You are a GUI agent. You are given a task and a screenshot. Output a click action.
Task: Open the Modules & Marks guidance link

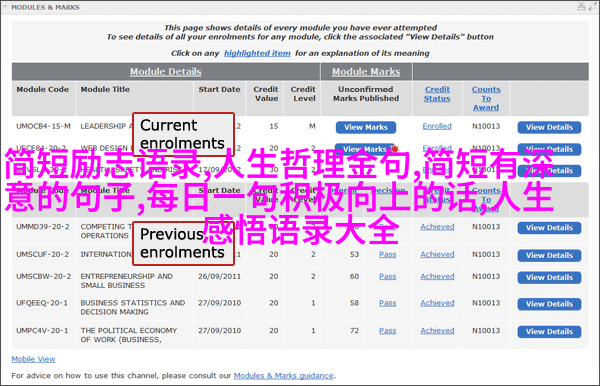click(x=284, y=376)
